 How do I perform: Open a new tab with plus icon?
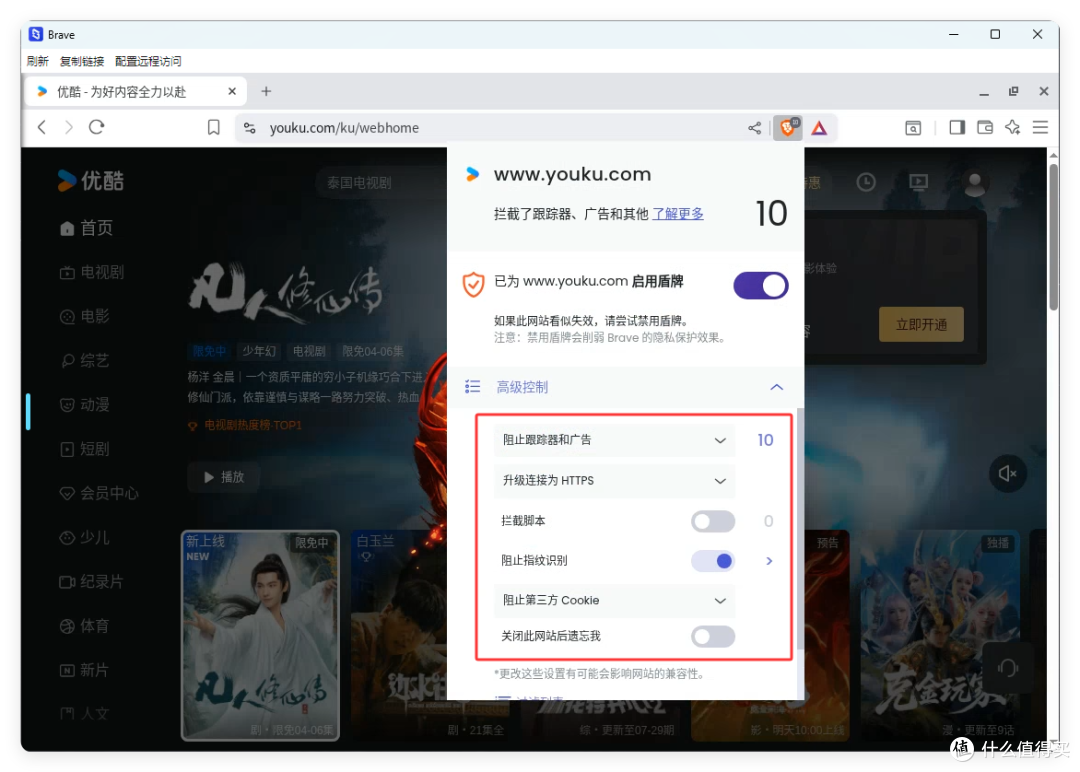(x=266, y=91)
